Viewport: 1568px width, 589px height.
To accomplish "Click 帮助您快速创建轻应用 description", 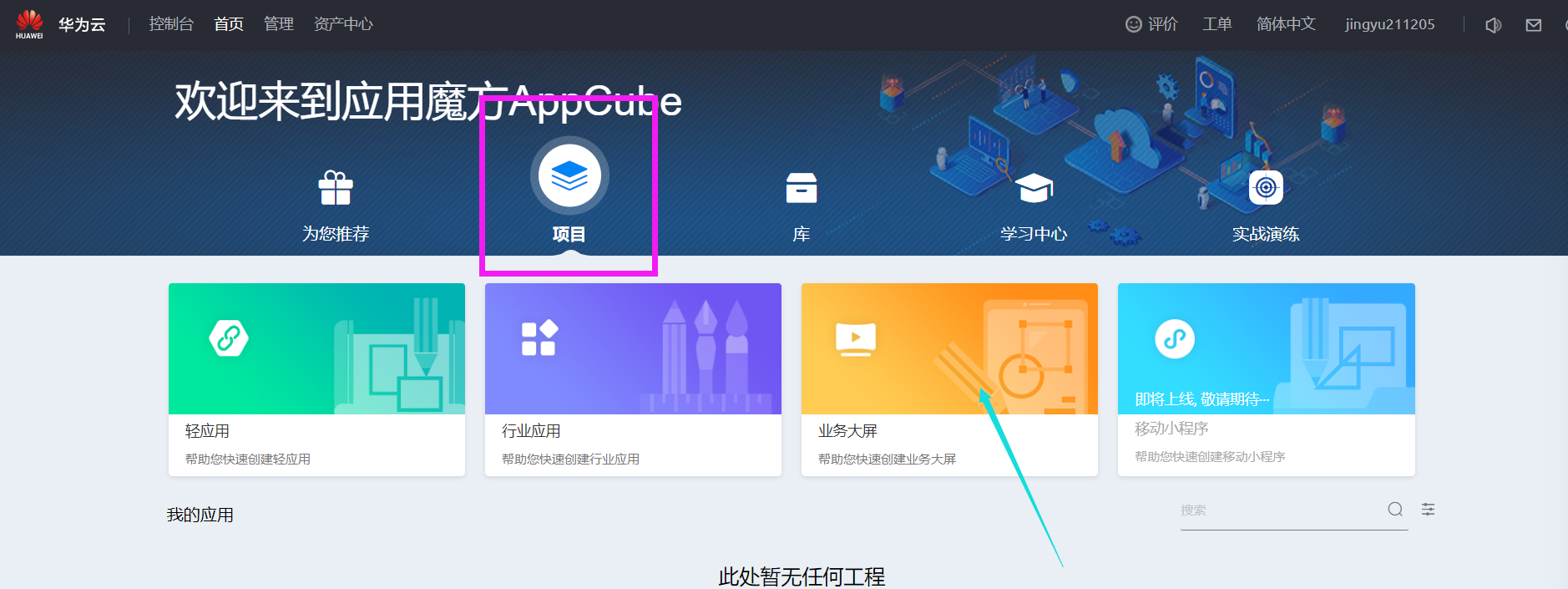I will click(x=248, y=460).
